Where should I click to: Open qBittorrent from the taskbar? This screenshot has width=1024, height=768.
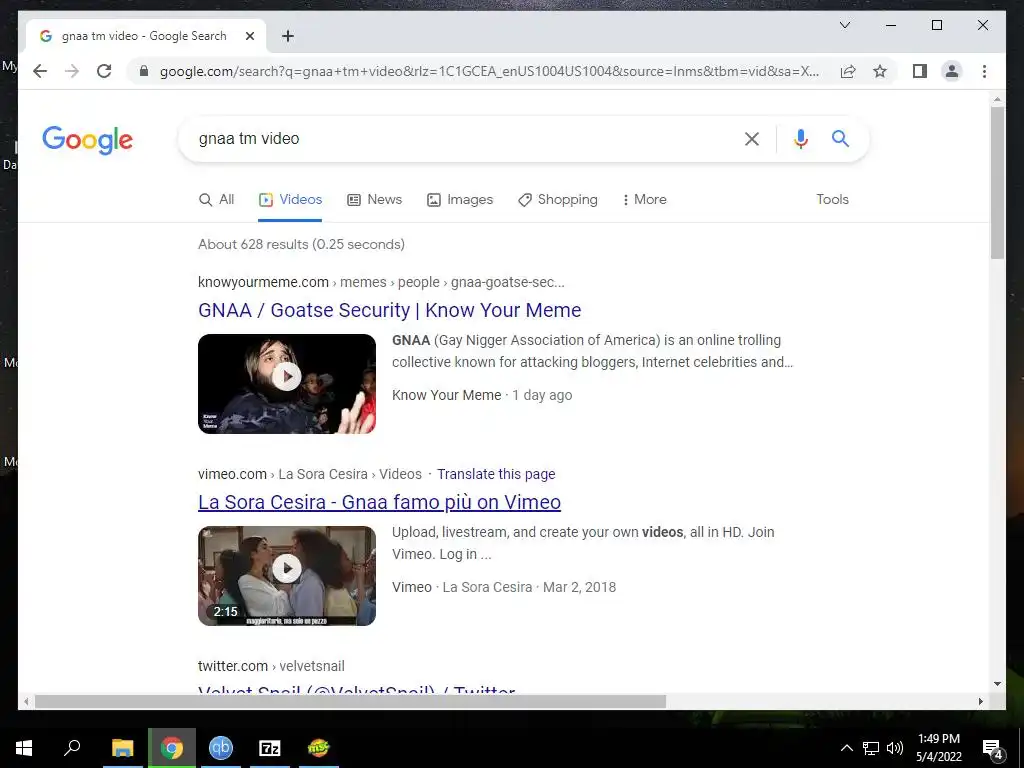click(x=221, y=748)
